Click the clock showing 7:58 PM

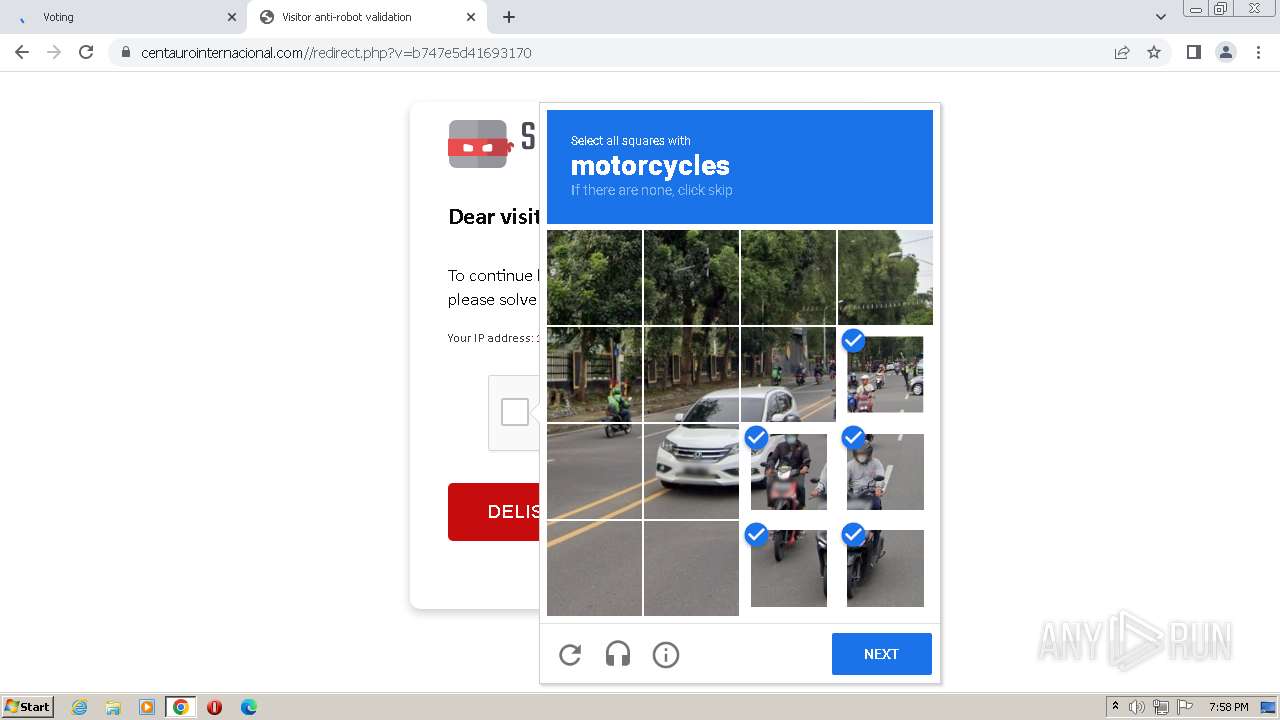click(1228, 707)
